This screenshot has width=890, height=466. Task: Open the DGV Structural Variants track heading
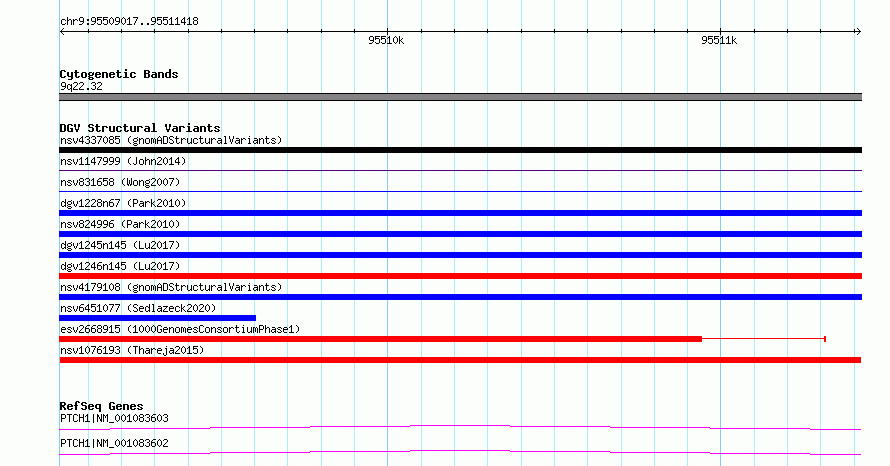140,128
